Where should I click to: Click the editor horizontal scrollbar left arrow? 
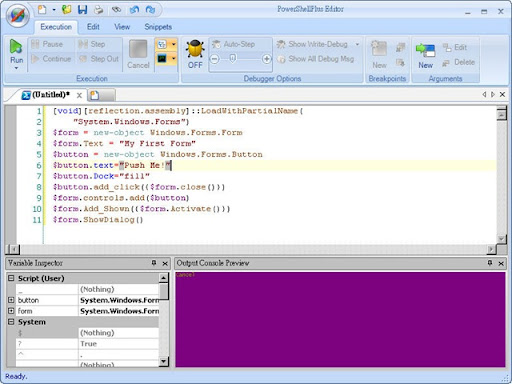(x=14, y=249)
